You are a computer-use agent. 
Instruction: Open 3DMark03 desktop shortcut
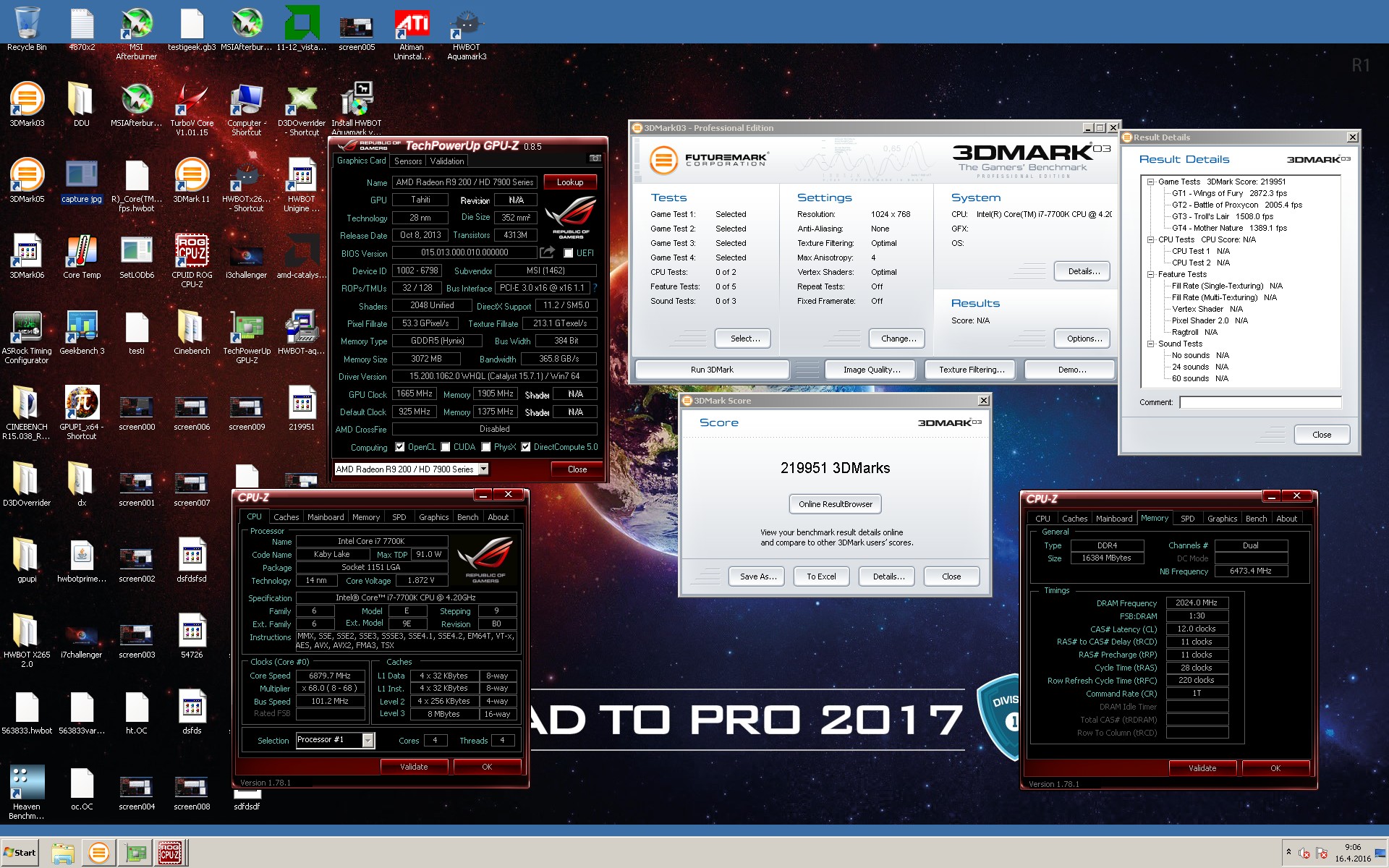click(x=27, y=105)
